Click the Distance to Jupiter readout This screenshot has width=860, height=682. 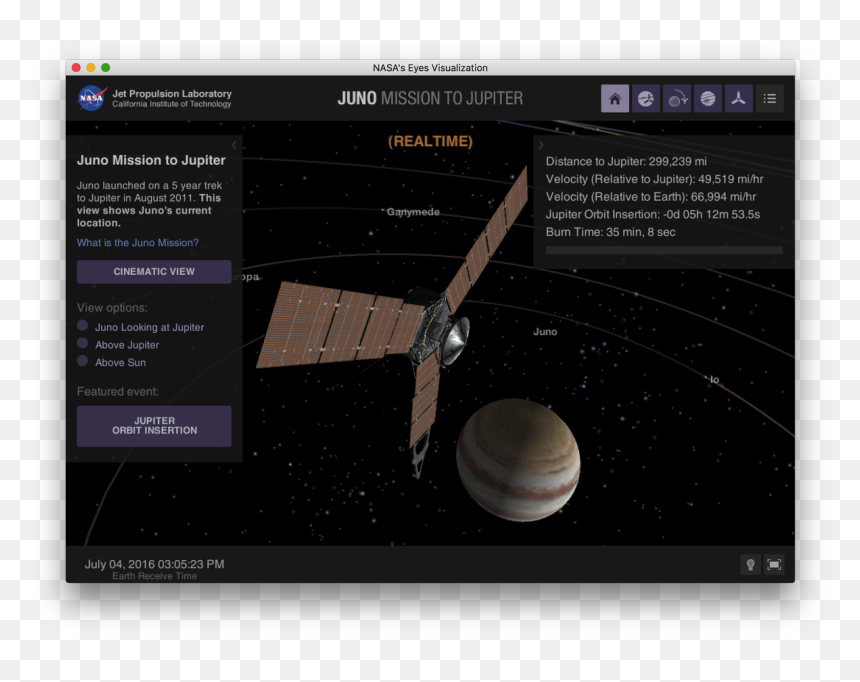[x=626, y=161]
